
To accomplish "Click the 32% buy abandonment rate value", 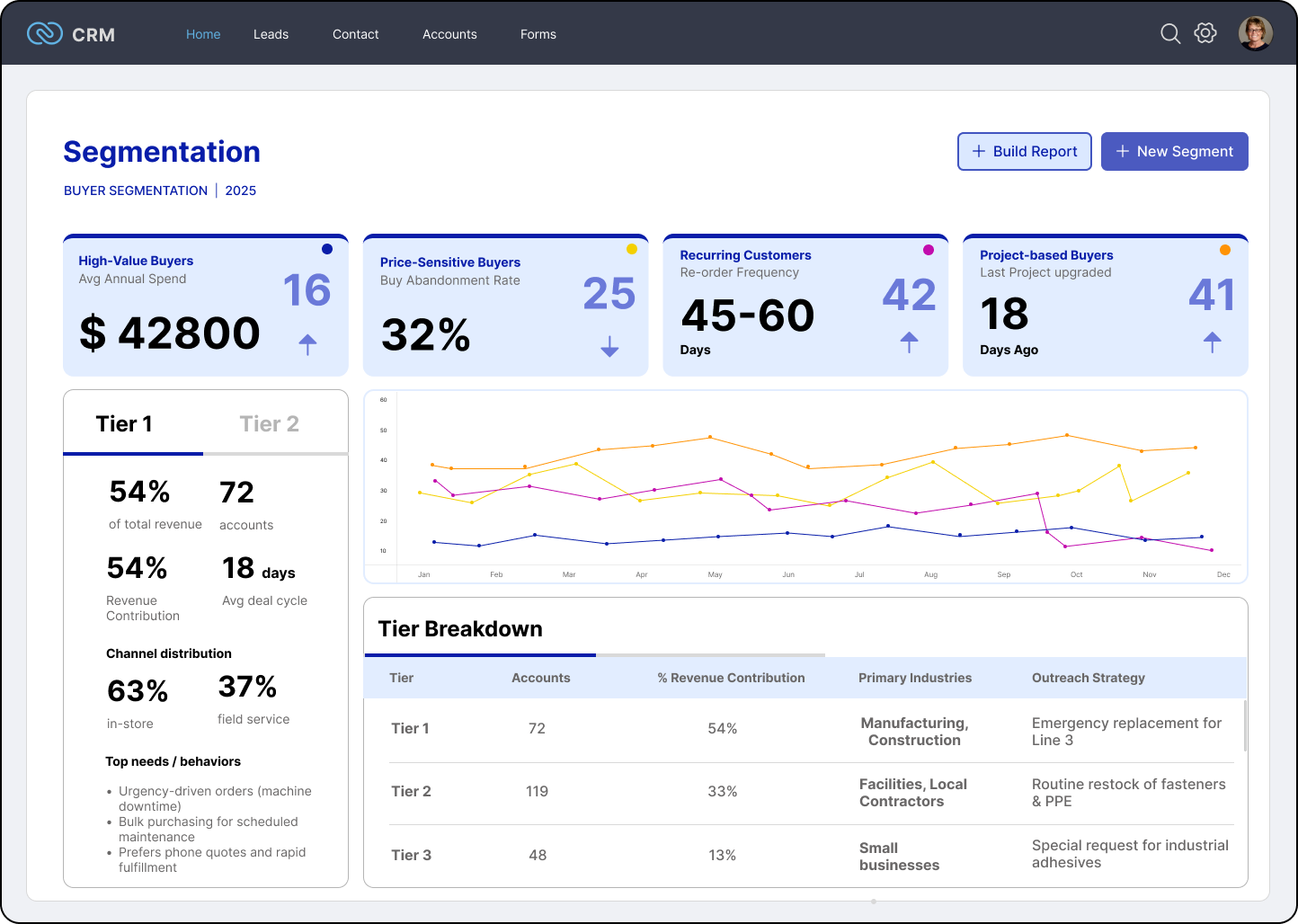I will [426, 335].
